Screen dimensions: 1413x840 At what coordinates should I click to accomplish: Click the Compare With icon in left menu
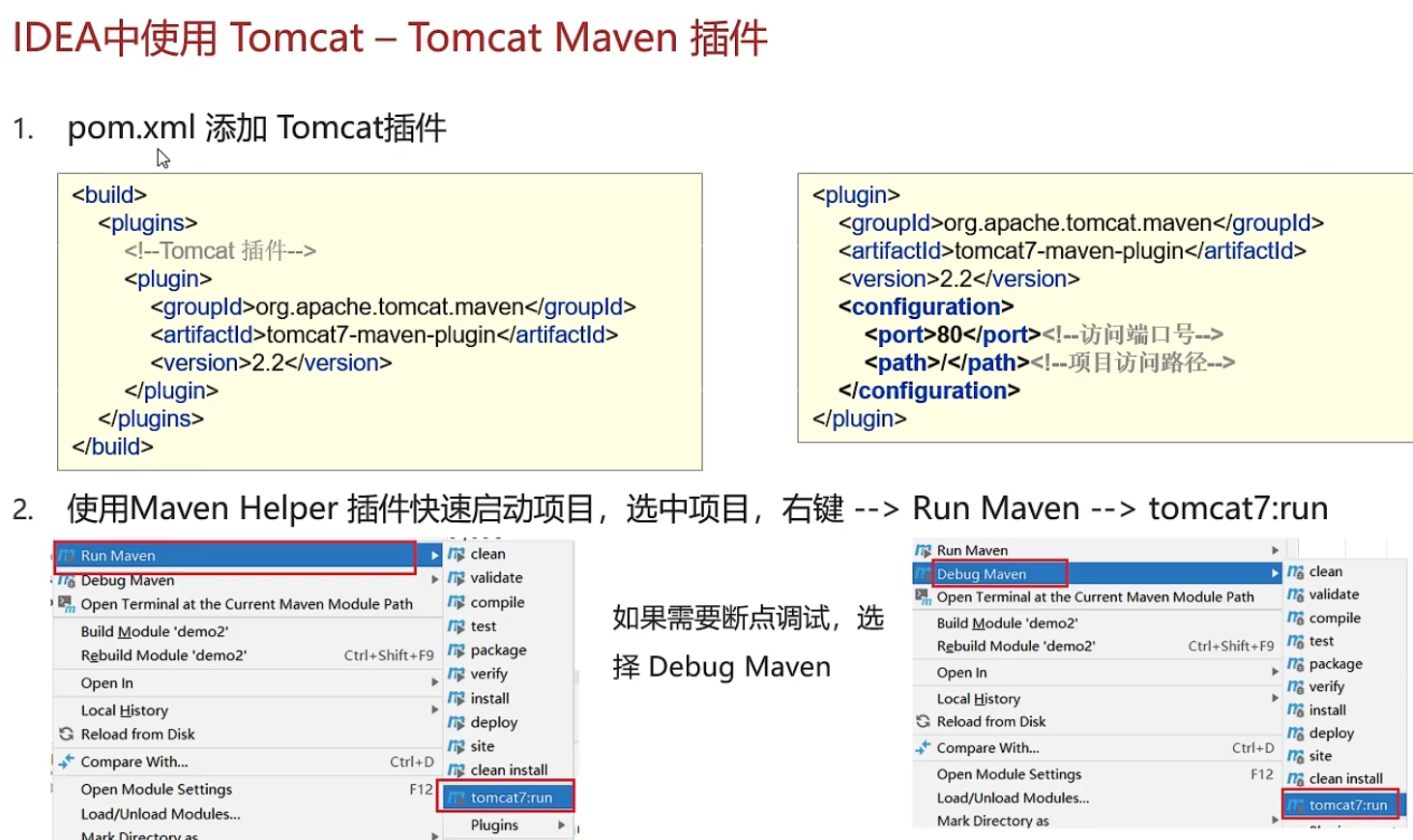pyautogui.click(x=66, y=762)
